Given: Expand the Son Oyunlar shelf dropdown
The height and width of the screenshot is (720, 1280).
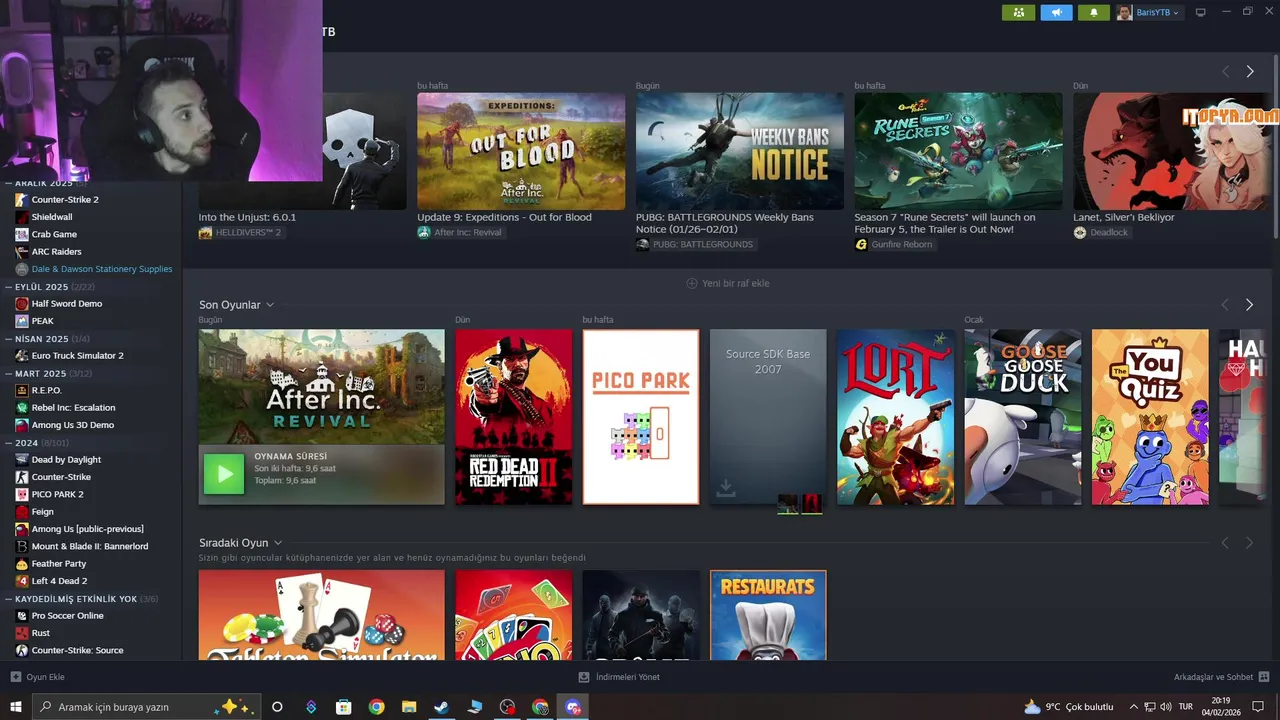Looking at the screenshot, I should coord(270,305).
